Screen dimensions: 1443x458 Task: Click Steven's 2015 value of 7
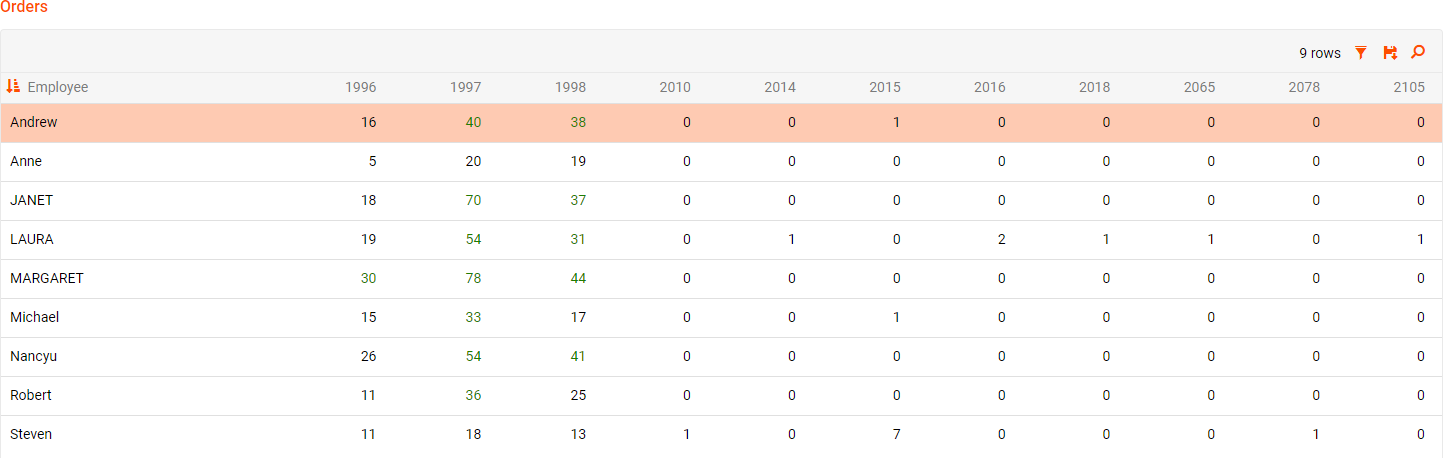(896, 434)
